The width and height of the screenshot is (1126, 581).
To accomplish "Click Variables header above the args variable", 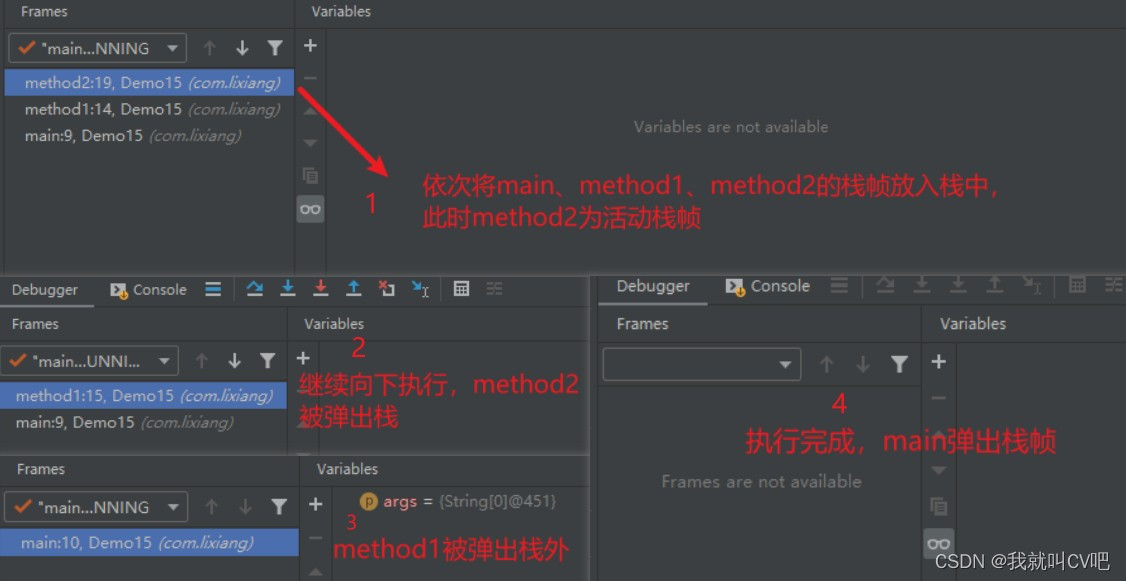I will pyautogui.click(x=348, y=469).
